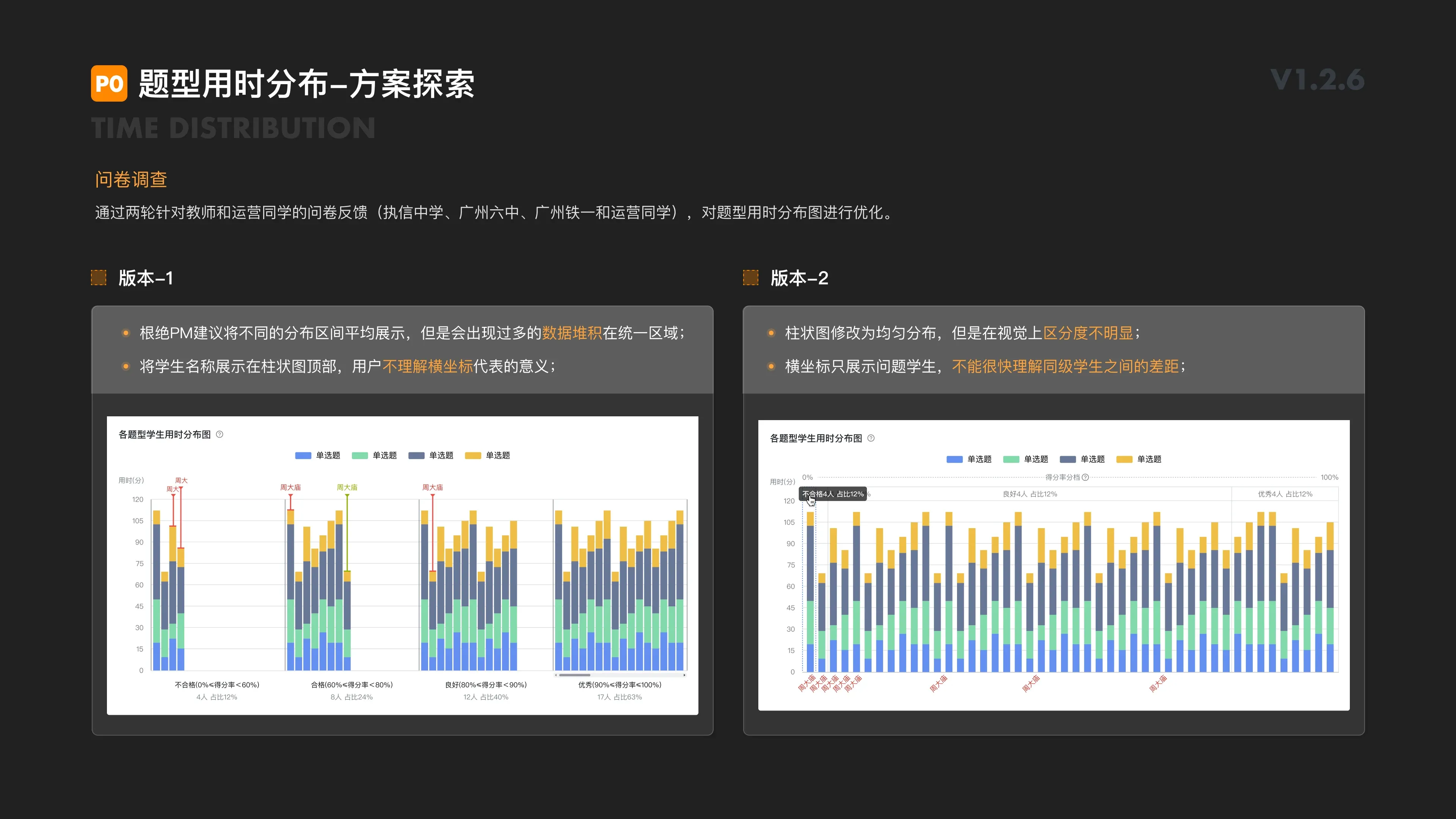Click the orange P0 badge icon

[109, 84]
